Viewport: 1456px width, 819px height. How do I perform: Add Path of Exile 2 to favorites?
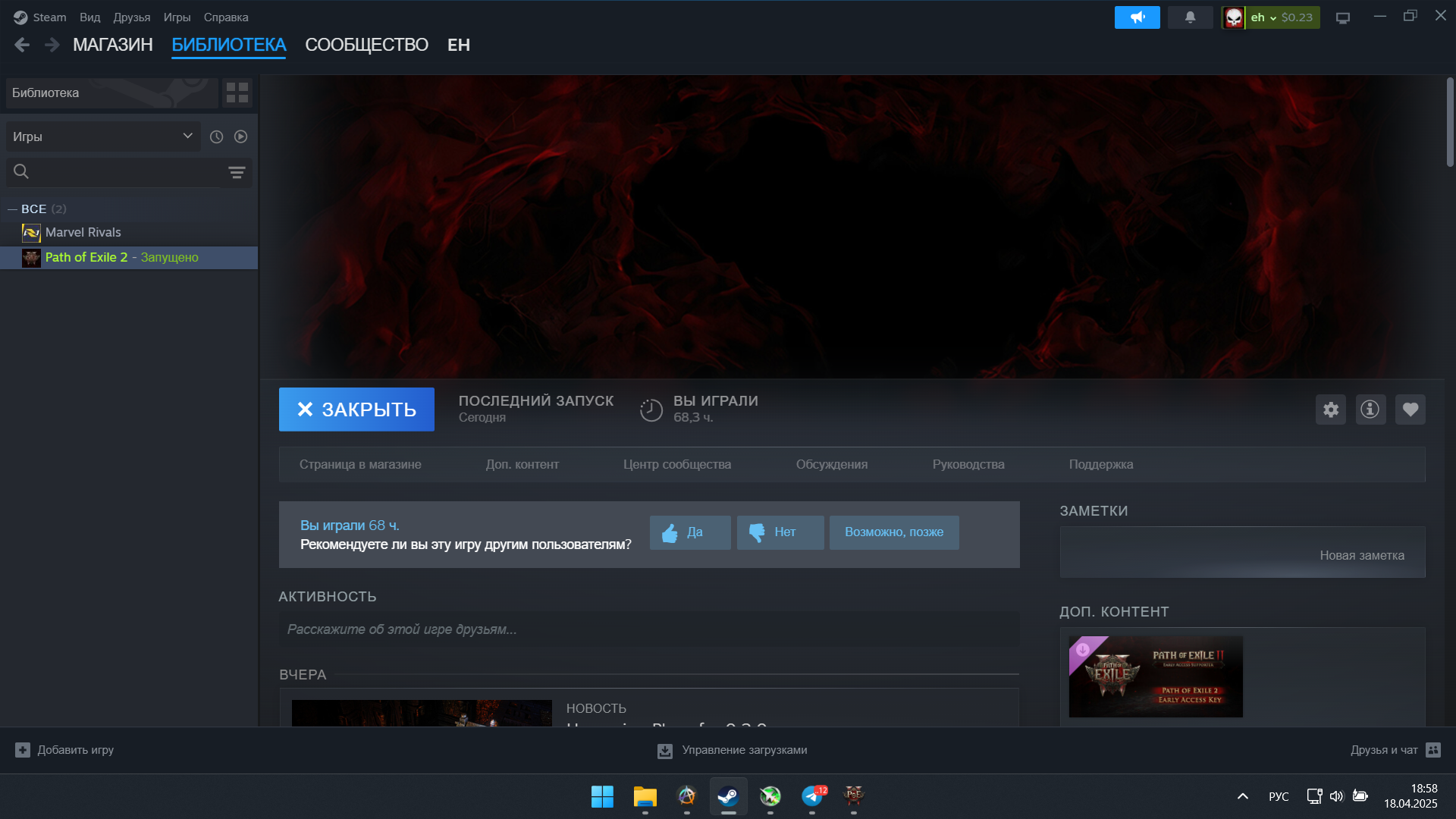tap(1410, 409)
